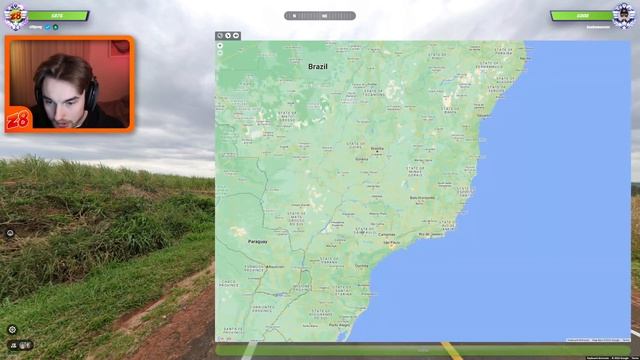The image size is (640, 360).
Task: Click the São Paulo city marker on the map
Action: click(391, 244)
